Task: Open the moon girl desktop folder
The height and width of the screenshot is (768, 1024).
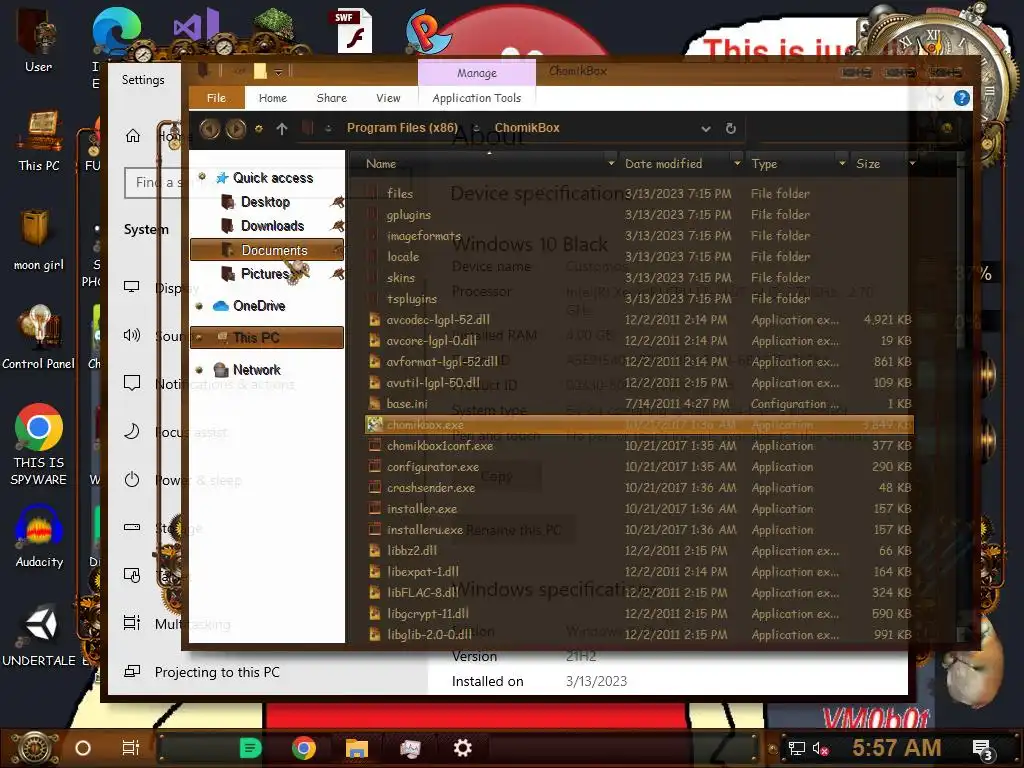Action: 39,240
